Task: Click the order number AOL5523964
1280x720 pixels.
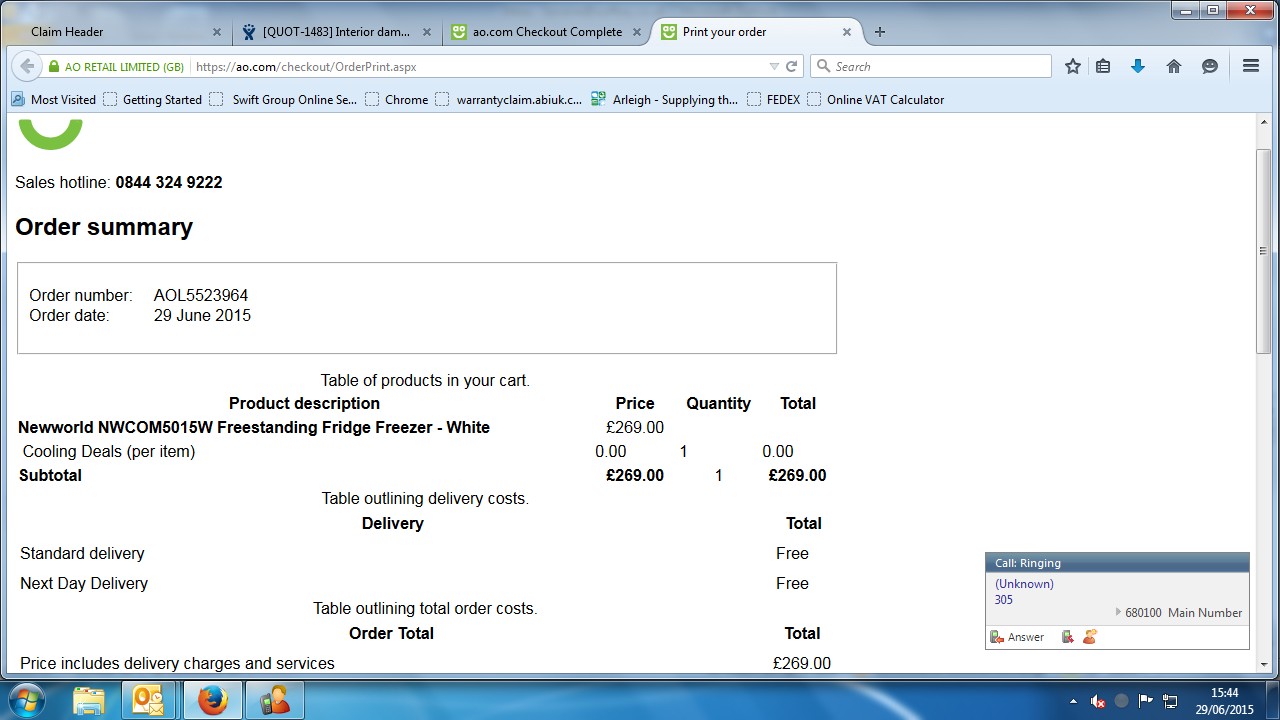Action: [201, 296]
